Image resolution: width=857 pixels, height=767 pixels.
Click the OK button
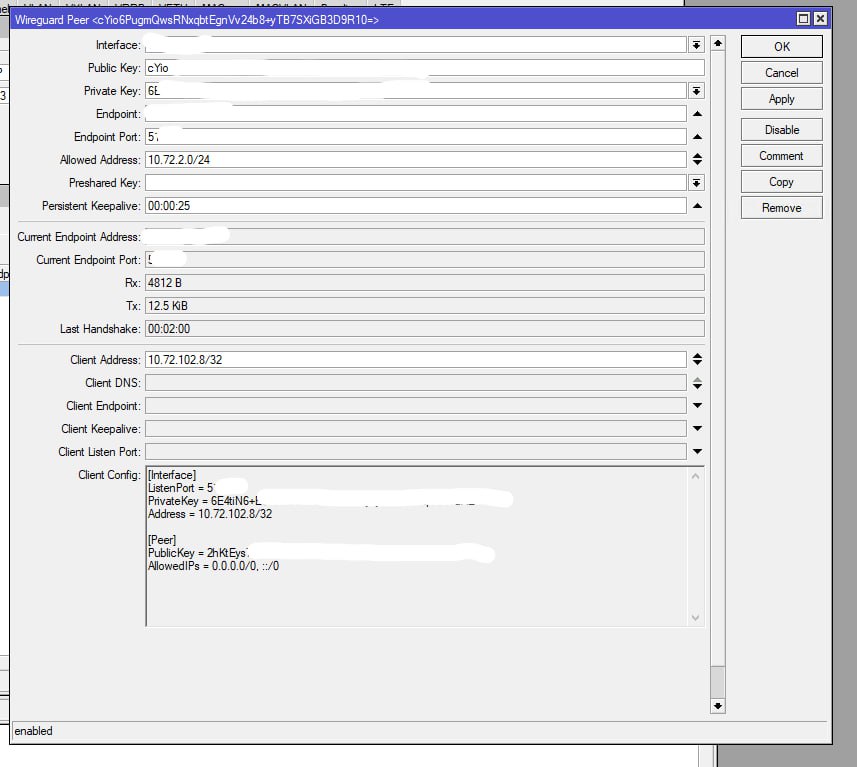[x=782, y=46]
